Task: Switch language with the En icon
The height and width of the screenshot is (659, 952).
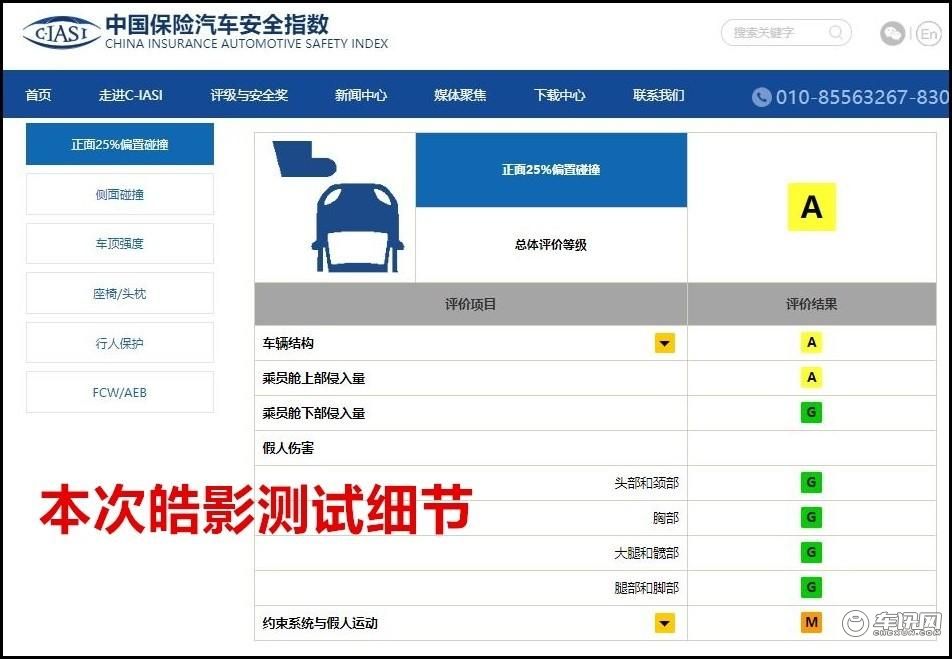Action: (x=928, y=33)
